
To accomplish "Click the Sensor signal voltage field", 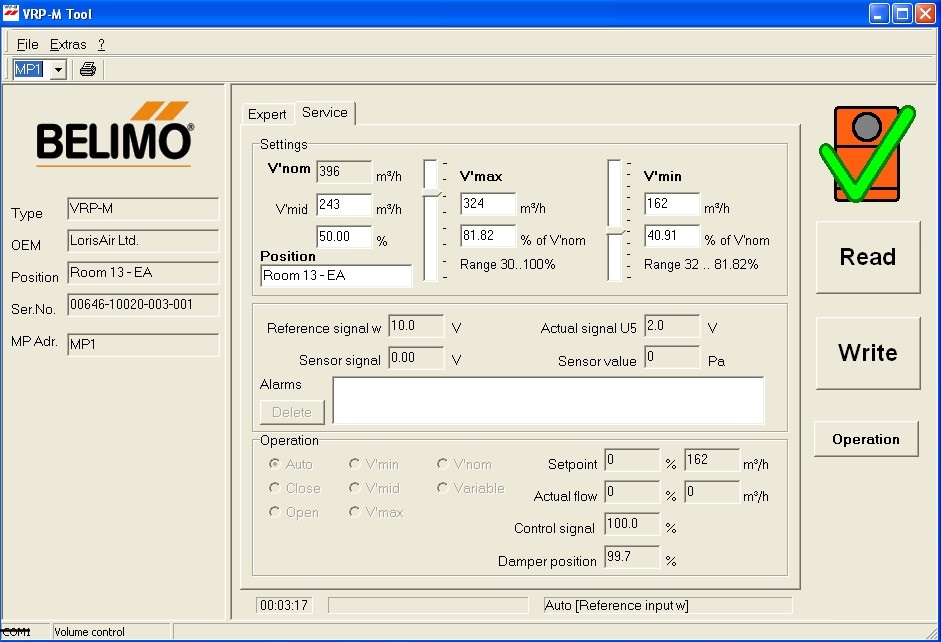I will click(416, 358).
